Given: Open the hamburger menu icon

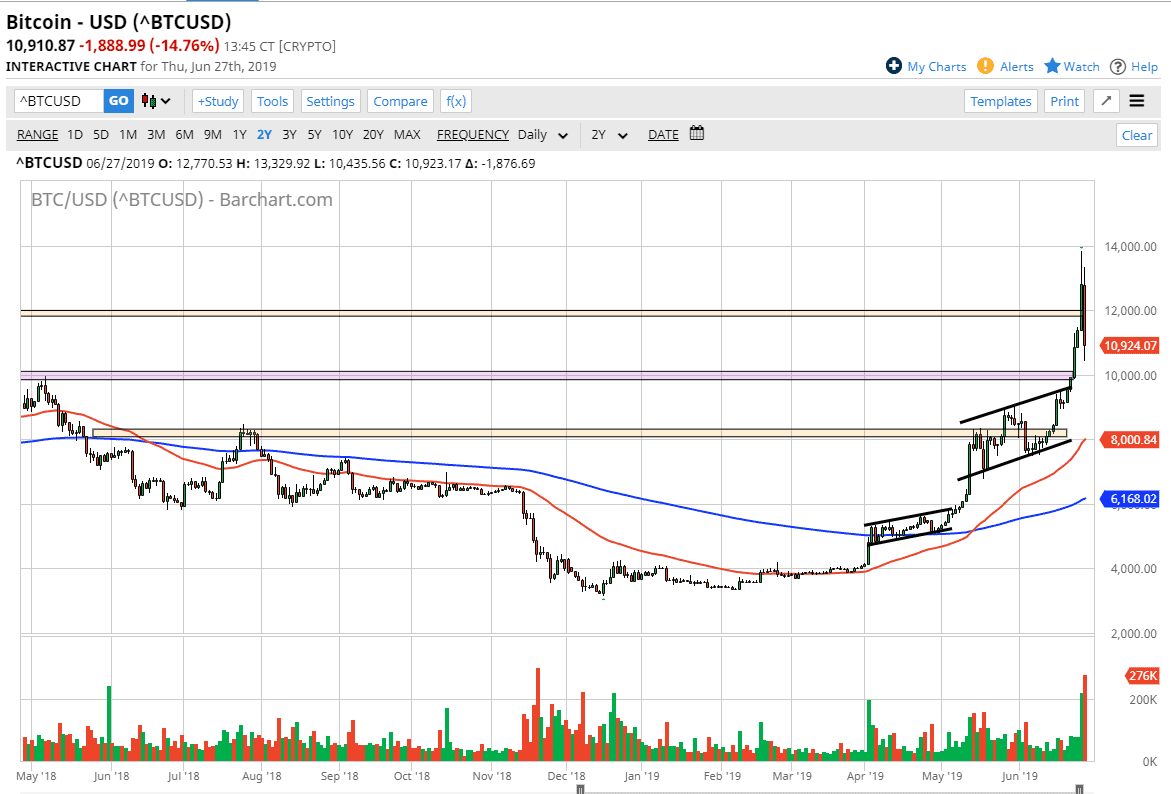Looking at the screenshot, I should pyautogui.click(x=1137, y=101).
